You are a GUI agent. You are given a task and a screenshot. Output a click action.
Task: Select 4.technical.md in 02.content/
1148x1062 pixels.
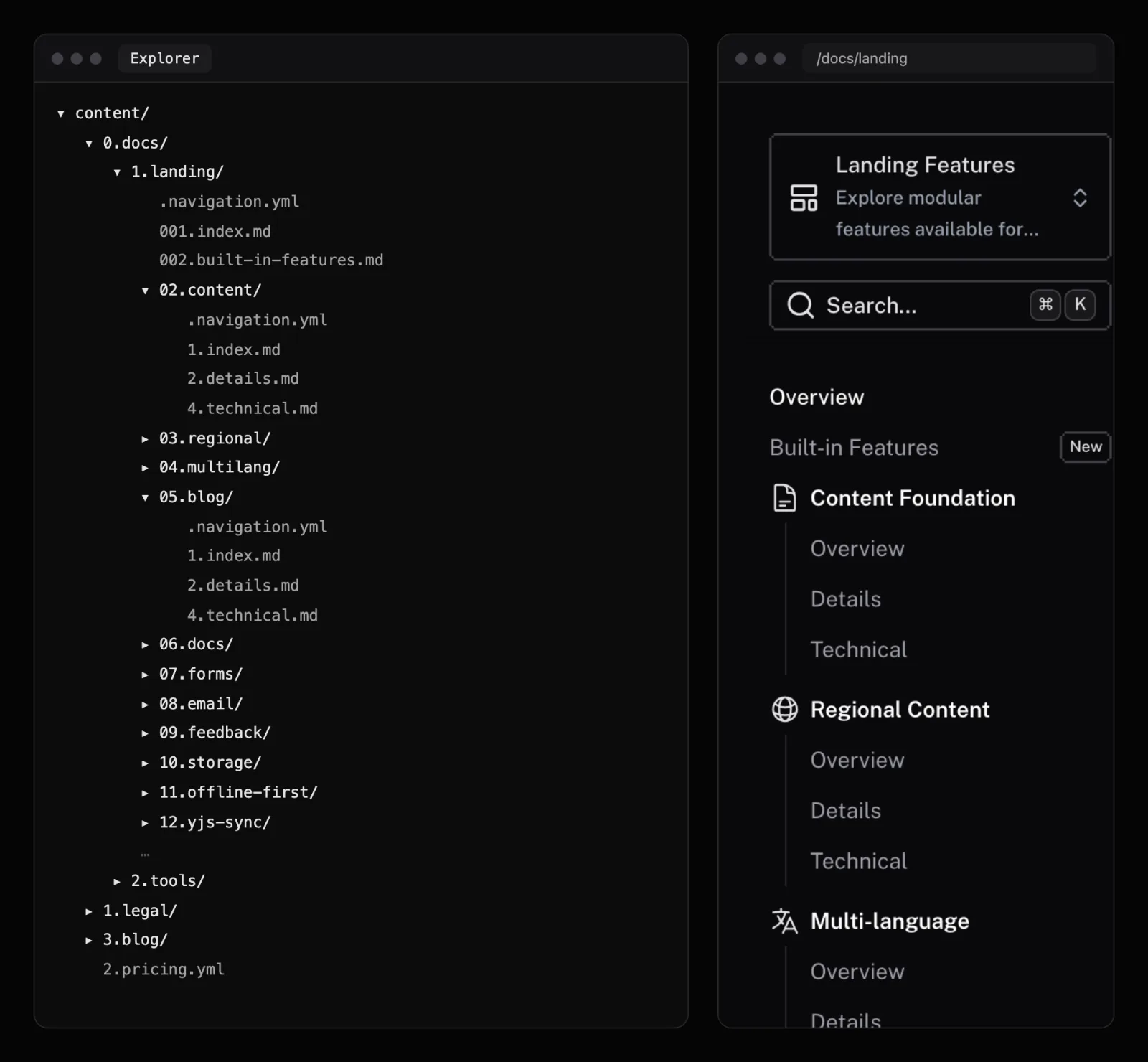[x=253, y=409]
